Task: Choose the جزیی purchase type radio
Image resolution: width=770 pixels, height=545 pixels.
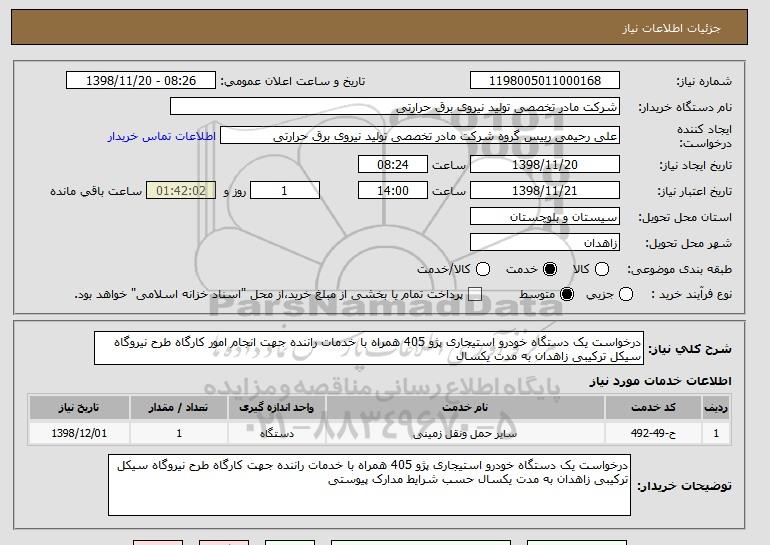Action: [x=626, y=294]
